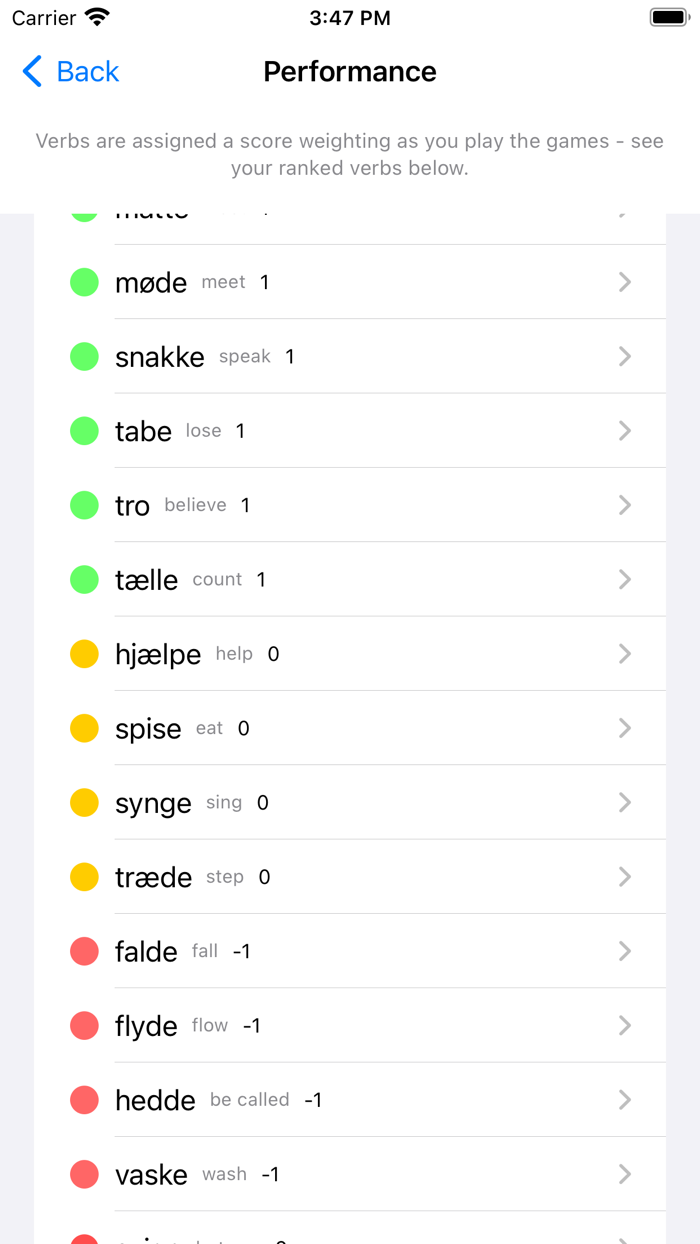
Task: Click the battery icon in the status bar
Action: 668,16
